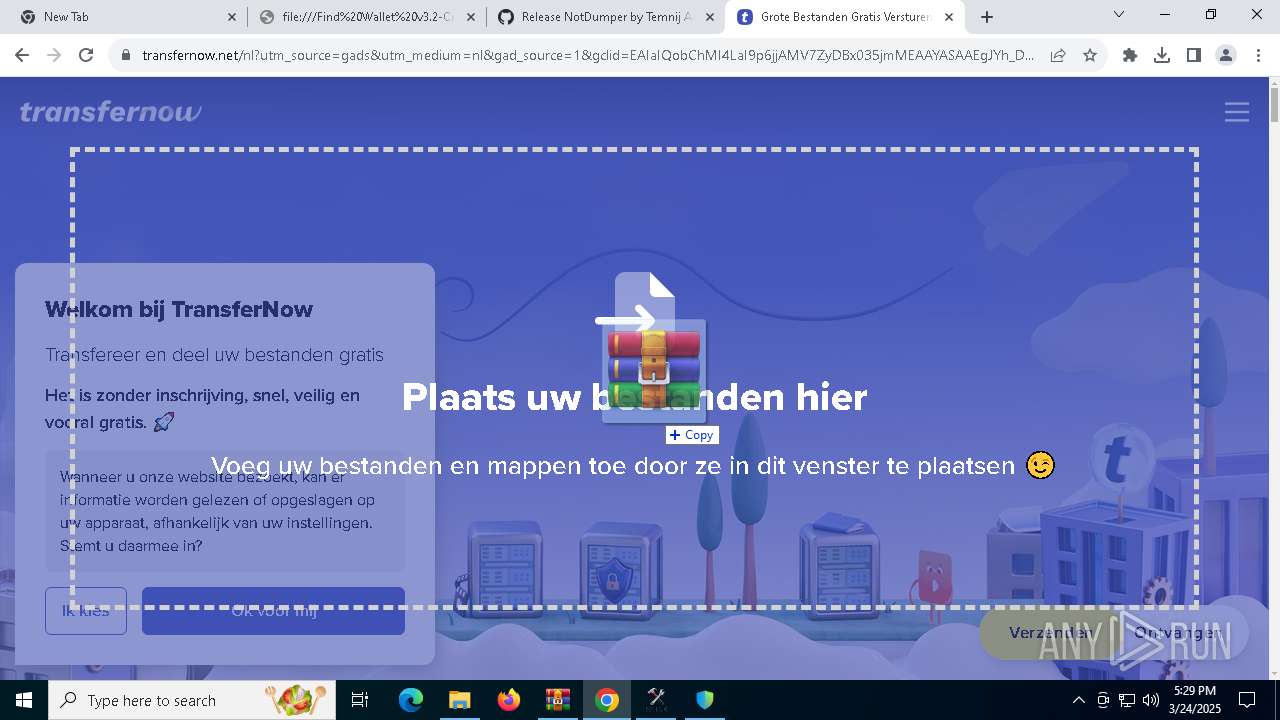Open the TransferNow hamburger menu
The height and width of the screenshot is (720, 1280).
coord(1237,112)
